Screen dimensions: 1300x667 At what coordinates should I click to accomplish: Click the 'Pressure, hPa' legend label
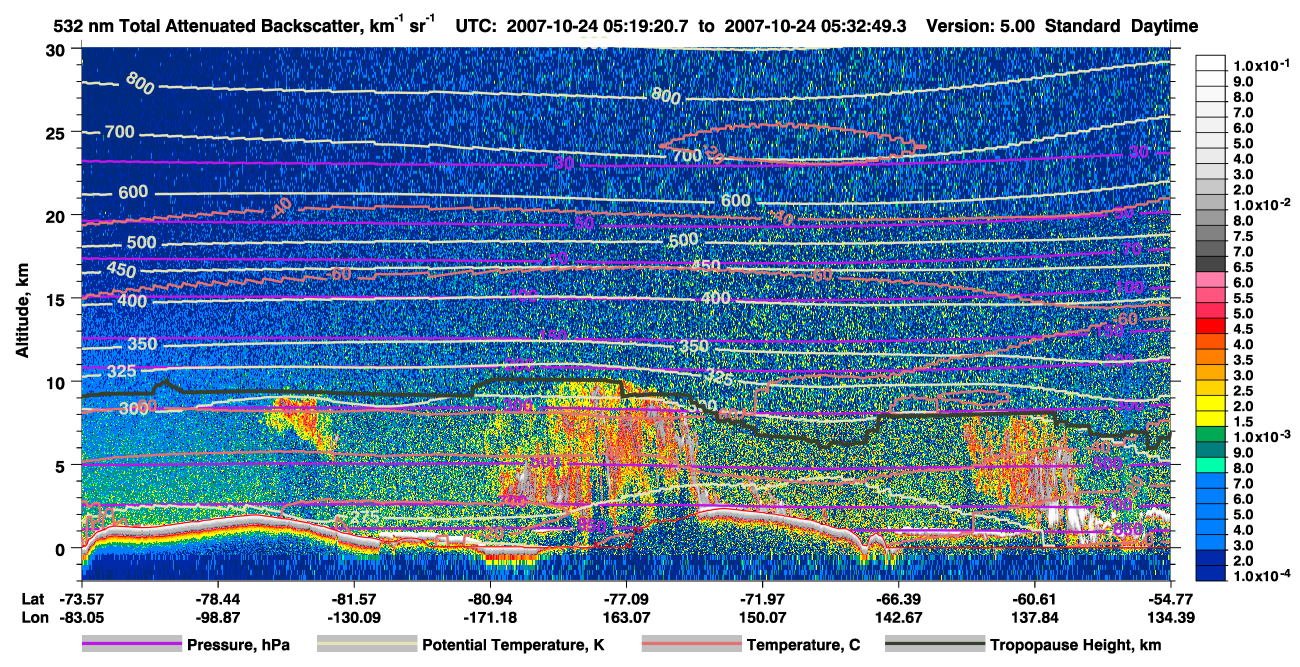(x=238, y=645)
